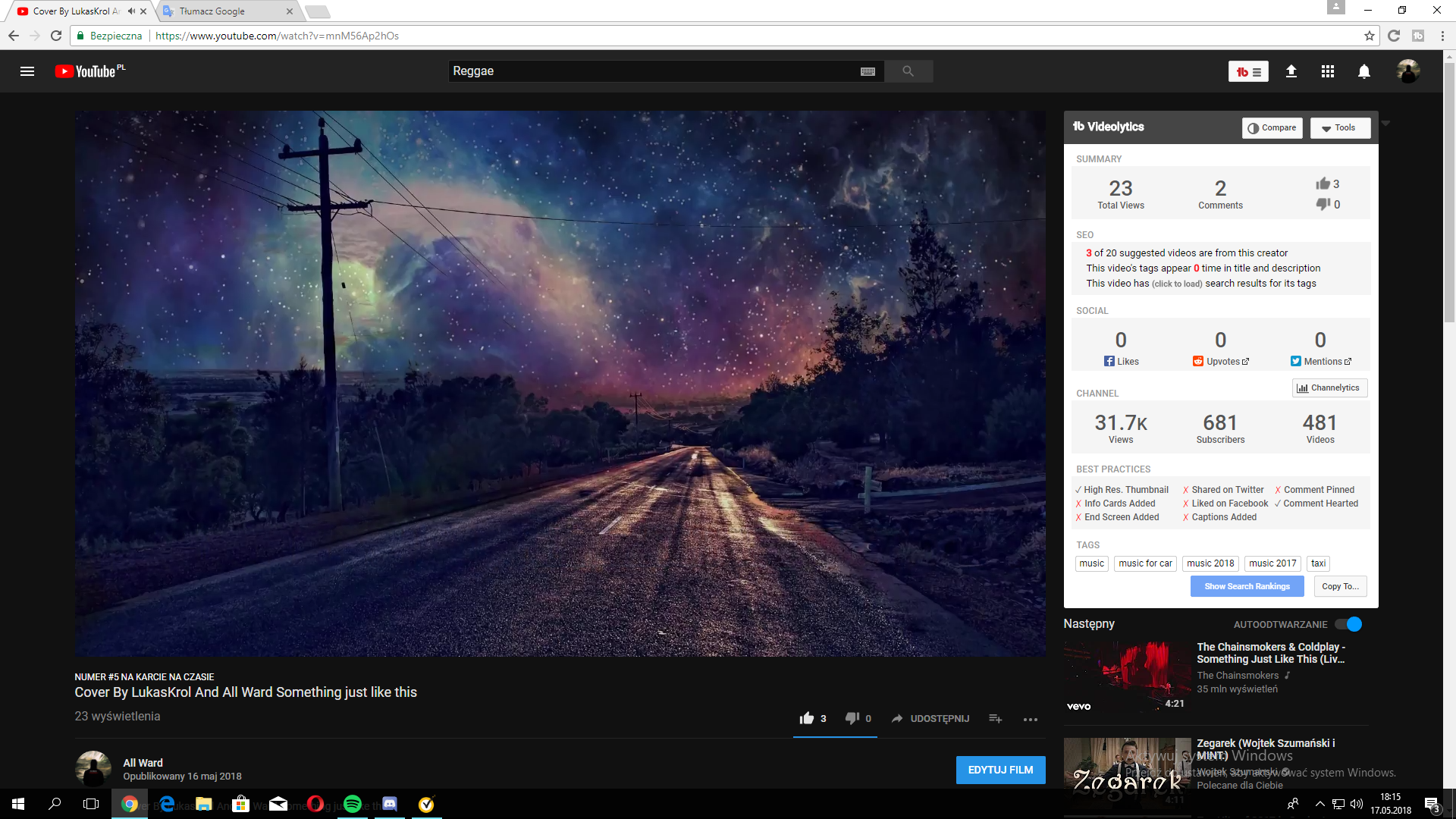The image size is (1456, 819).
Task: Click the main video player
Action: tap(560, 384)
